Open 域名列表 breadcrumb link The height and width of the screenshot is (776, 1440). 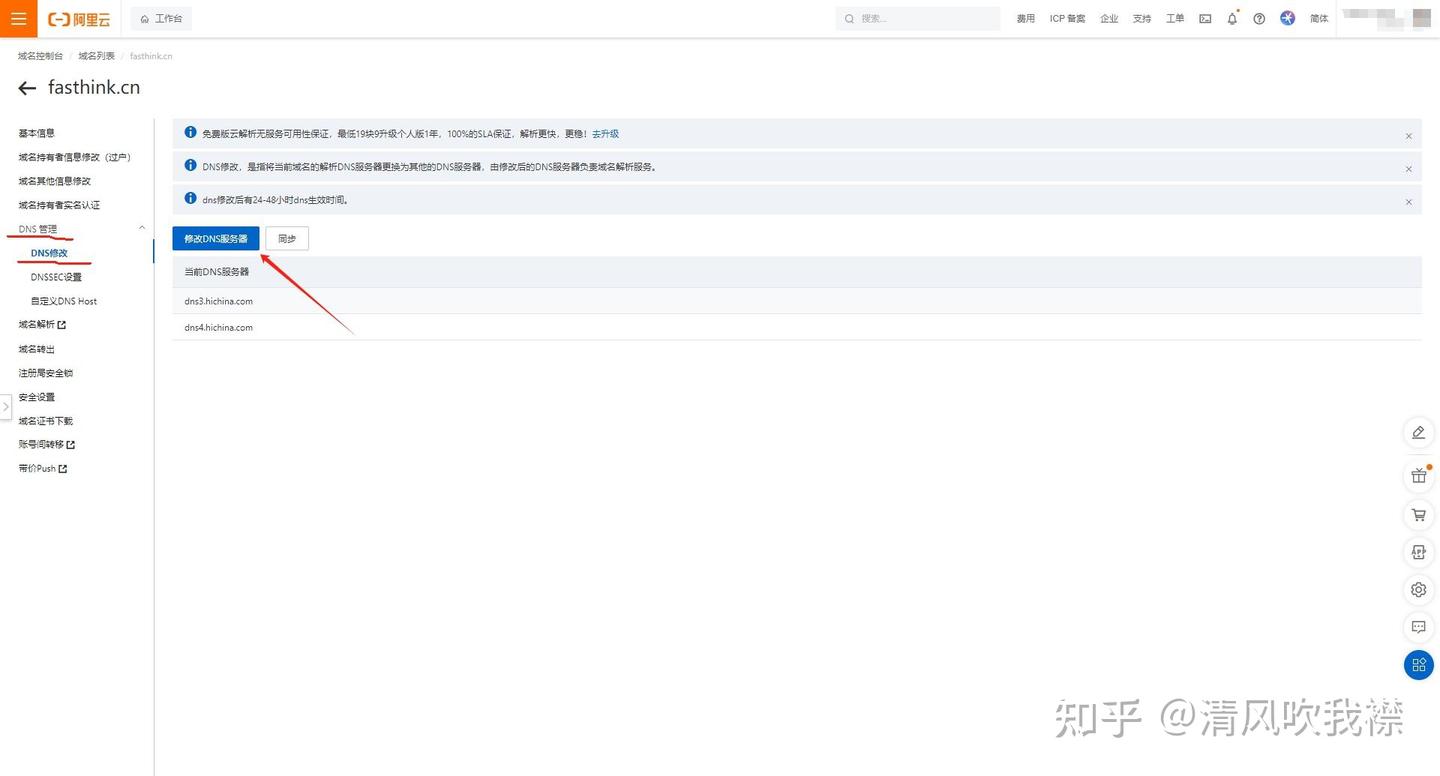click(x=96, y=56)
